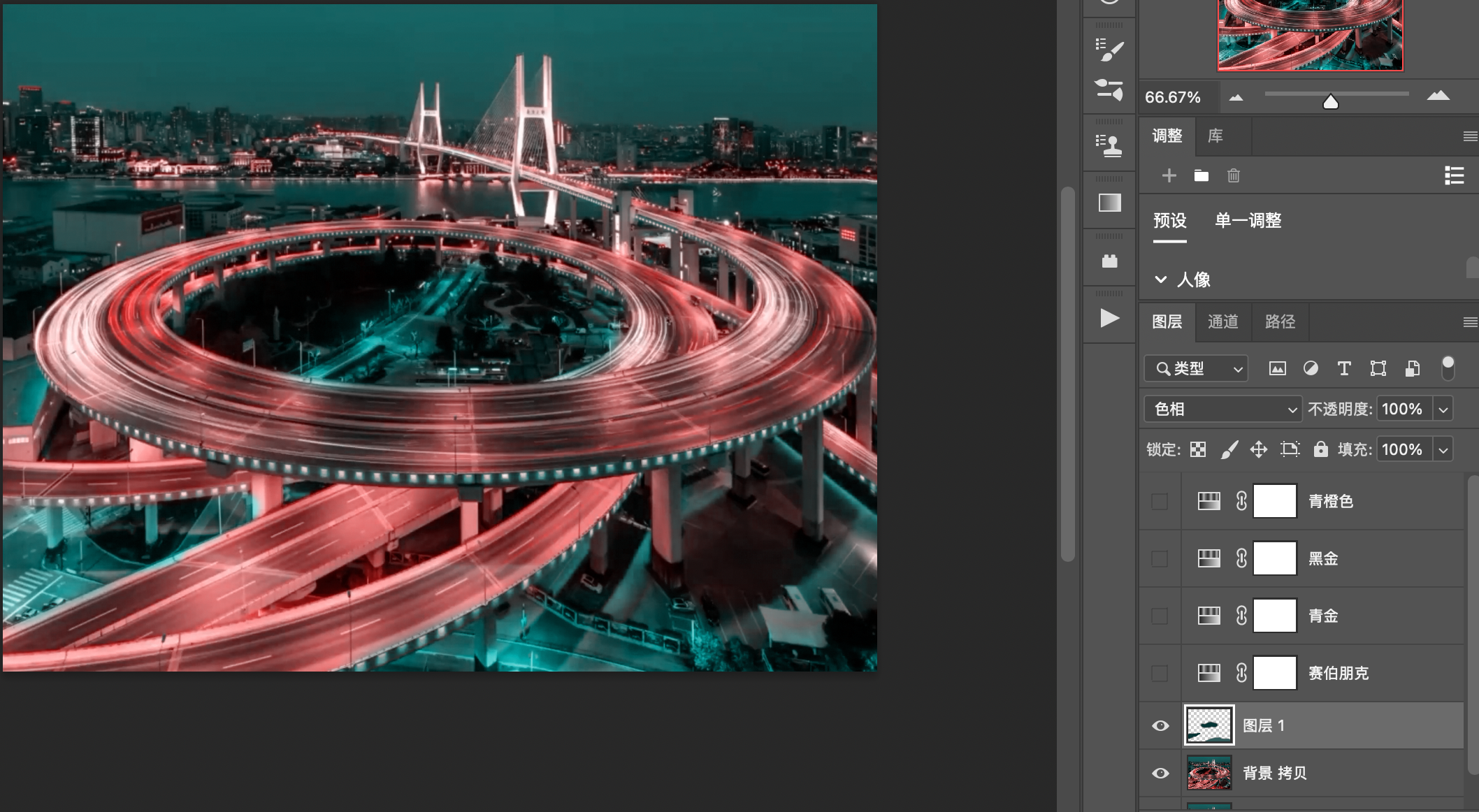Click the lock transparent pixels icon
The width and height of the screenshot is (1479, 812).
1198,449
